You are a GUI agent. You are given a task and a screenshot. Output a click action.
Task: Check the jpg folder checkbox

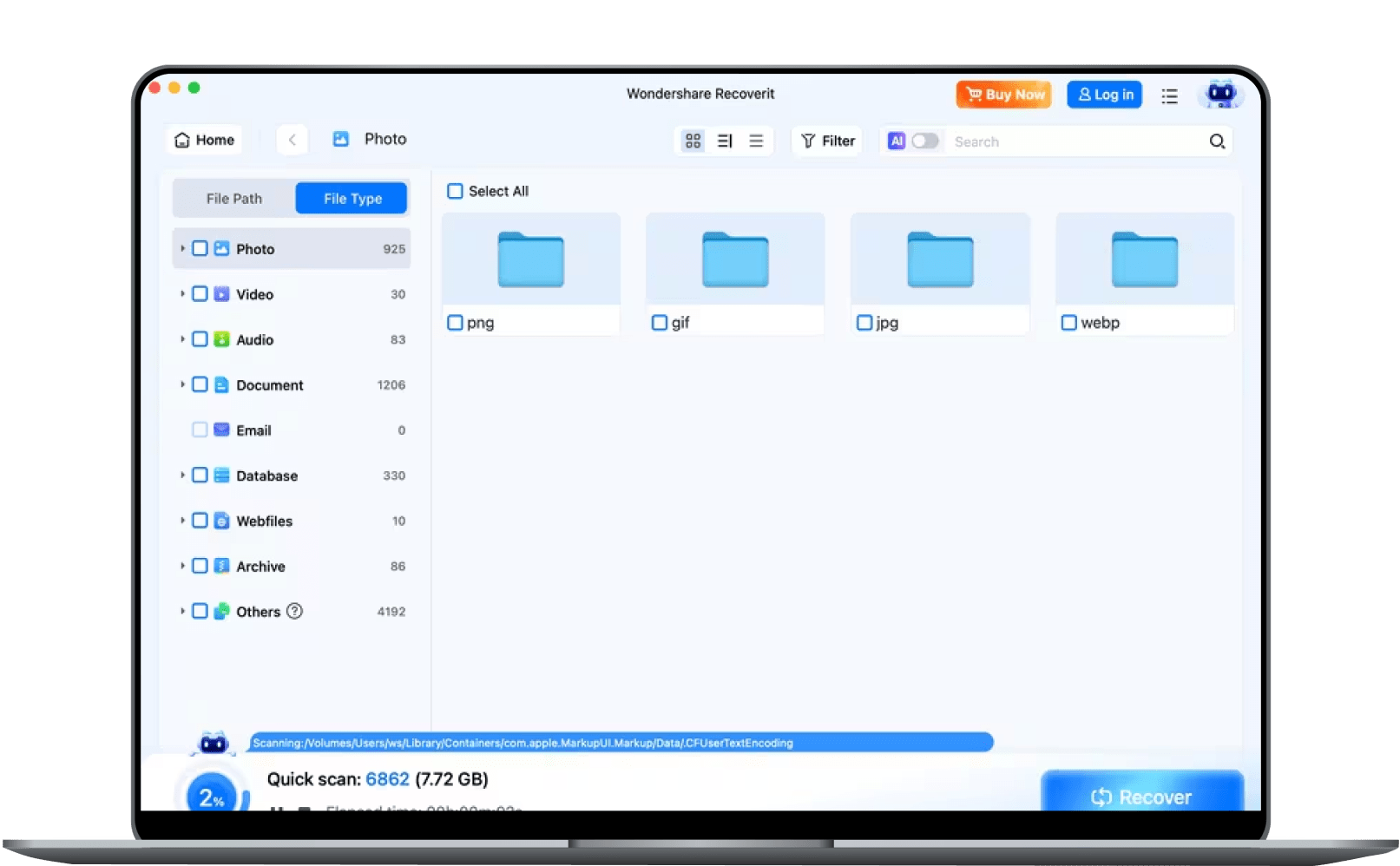[x=864, y=323]
